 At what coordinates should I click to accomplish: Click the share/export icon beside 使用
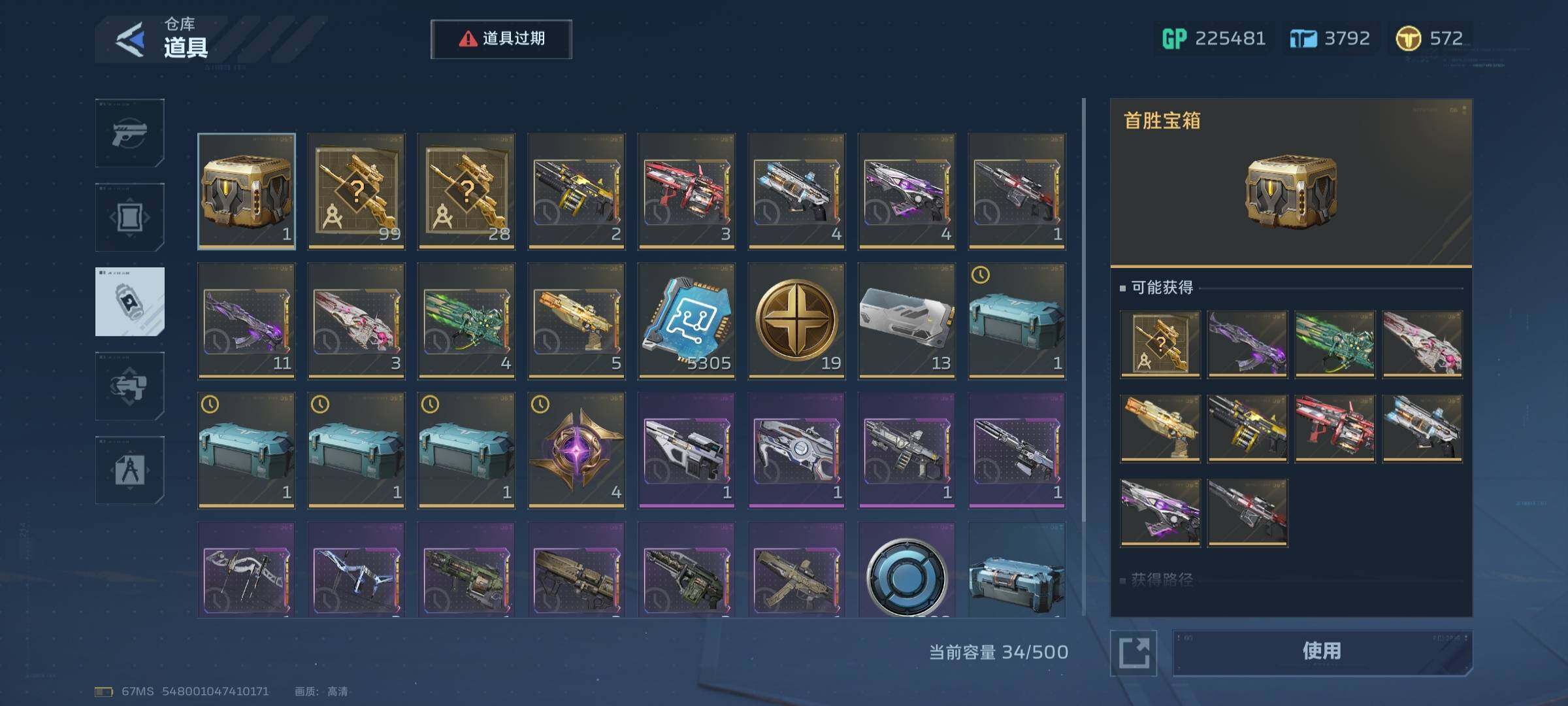click(1134, 652)
